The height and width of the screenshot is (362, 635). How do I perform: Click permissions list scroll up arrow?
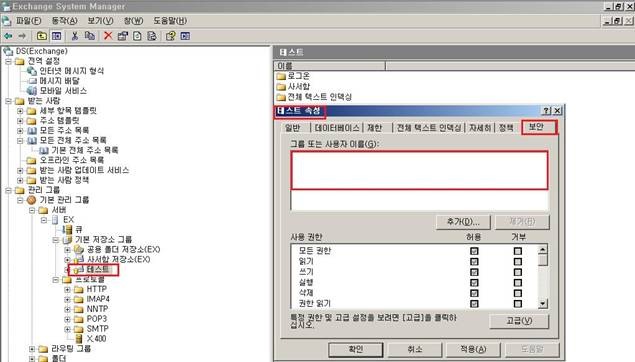point(543,249)
